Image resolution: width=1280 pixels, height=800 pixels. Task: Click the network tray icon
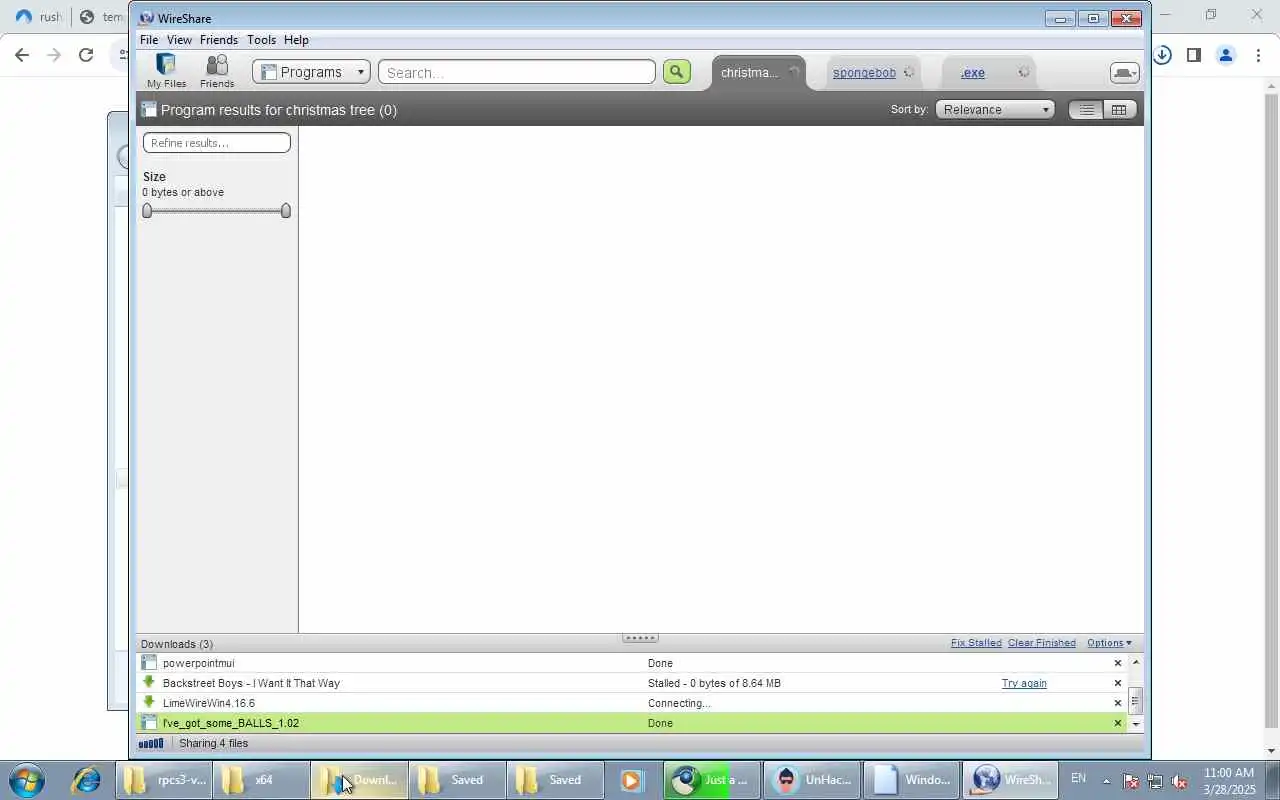[x=1155, y=781]
